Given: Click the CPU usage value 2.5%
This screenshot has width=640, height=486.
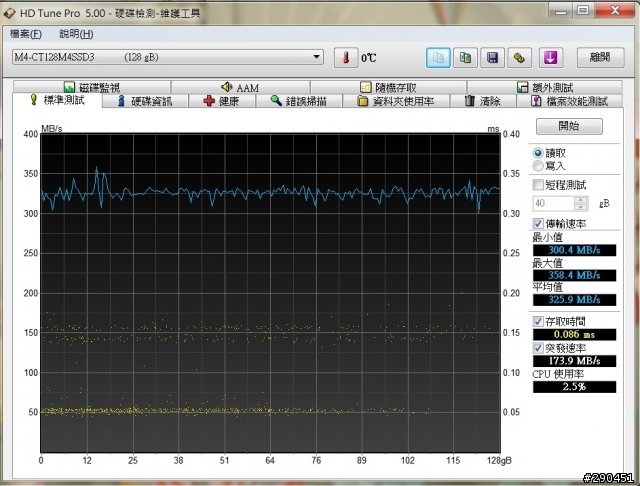Looking at the screenshot, I should tap(574, 387).
